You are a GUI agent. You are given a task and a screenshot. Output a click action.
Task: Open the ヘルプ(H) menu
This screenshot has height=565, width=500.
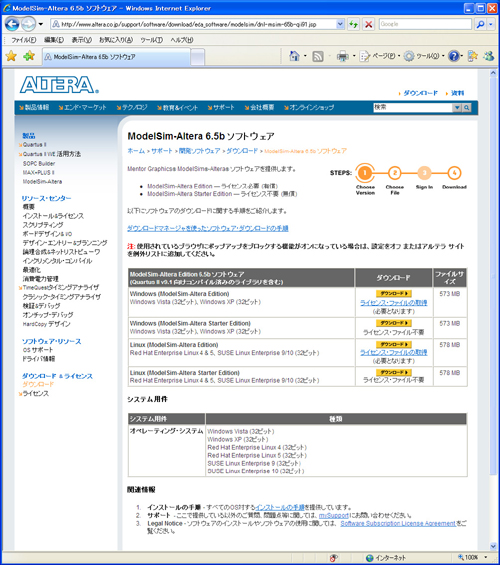(x=182, y=40)
